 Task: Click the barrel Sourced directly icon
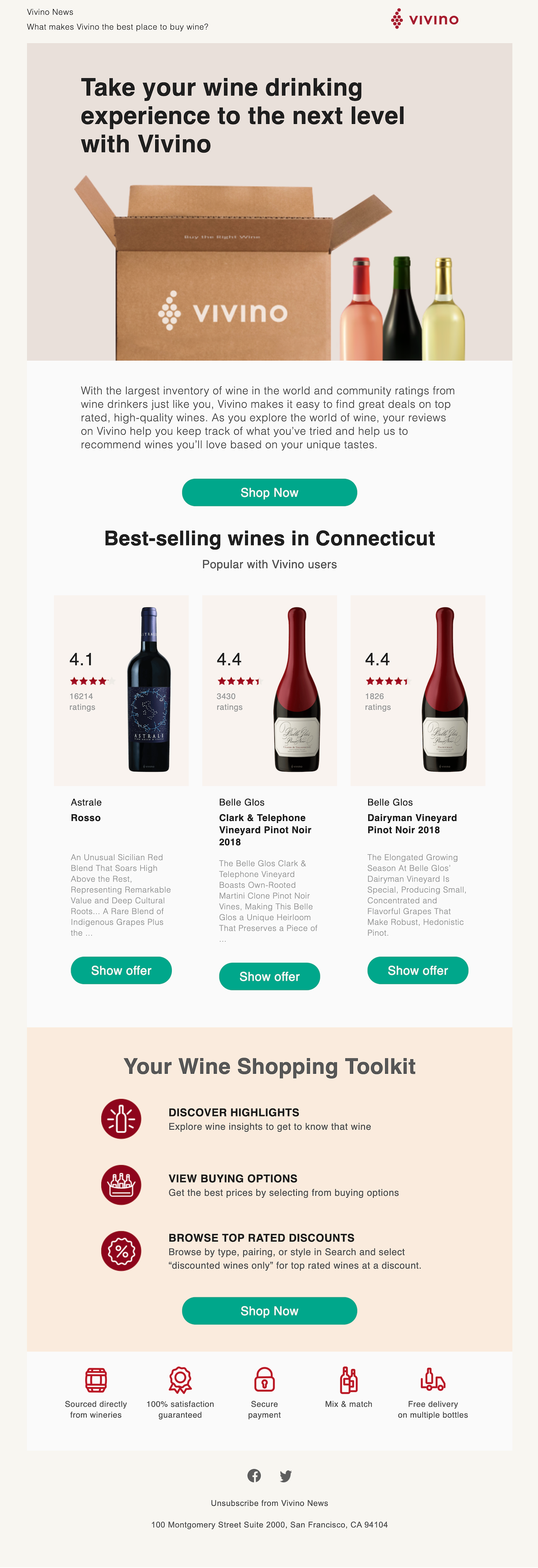[96, 1380]
